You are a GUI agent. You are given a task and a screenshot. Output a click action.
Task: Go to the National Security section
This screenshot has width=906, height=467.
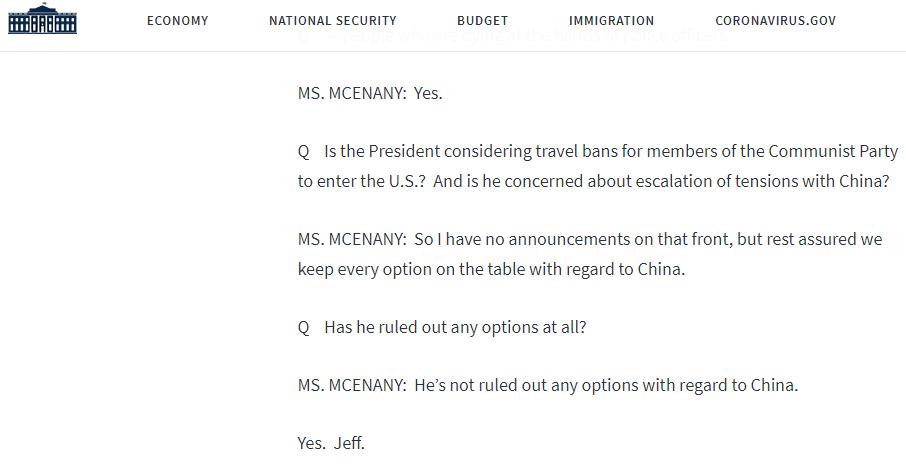tap(333, 21)
